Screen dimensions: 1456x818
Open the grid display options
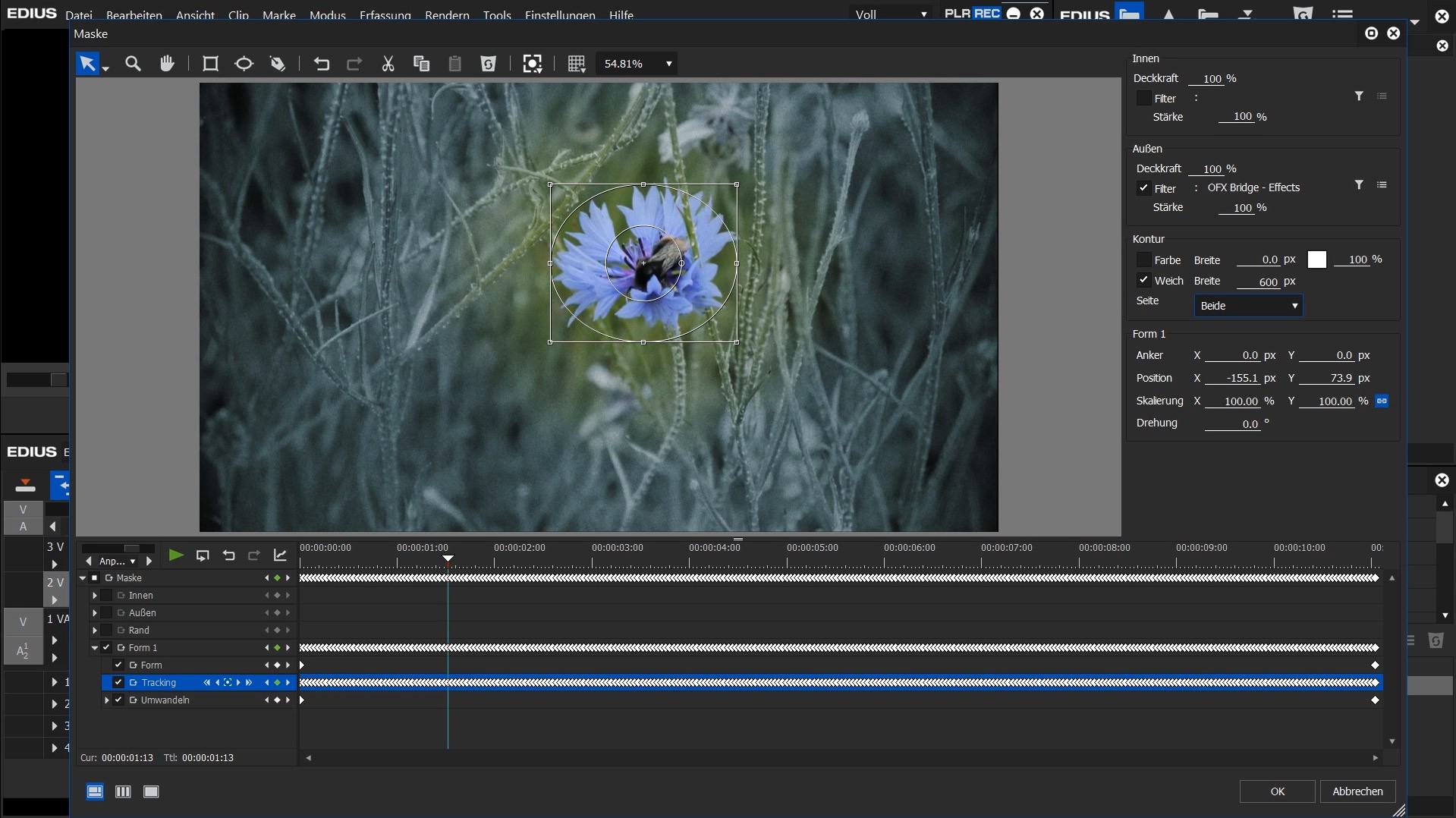(x=577, y=64)
